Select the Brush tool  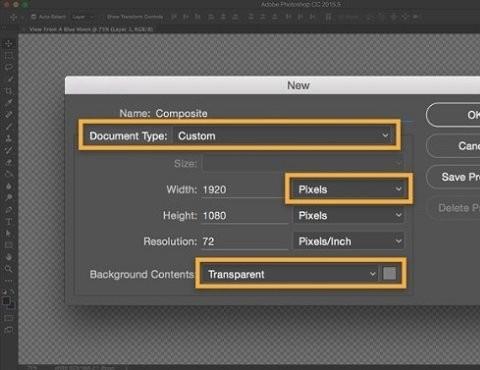tap(9, 127)
